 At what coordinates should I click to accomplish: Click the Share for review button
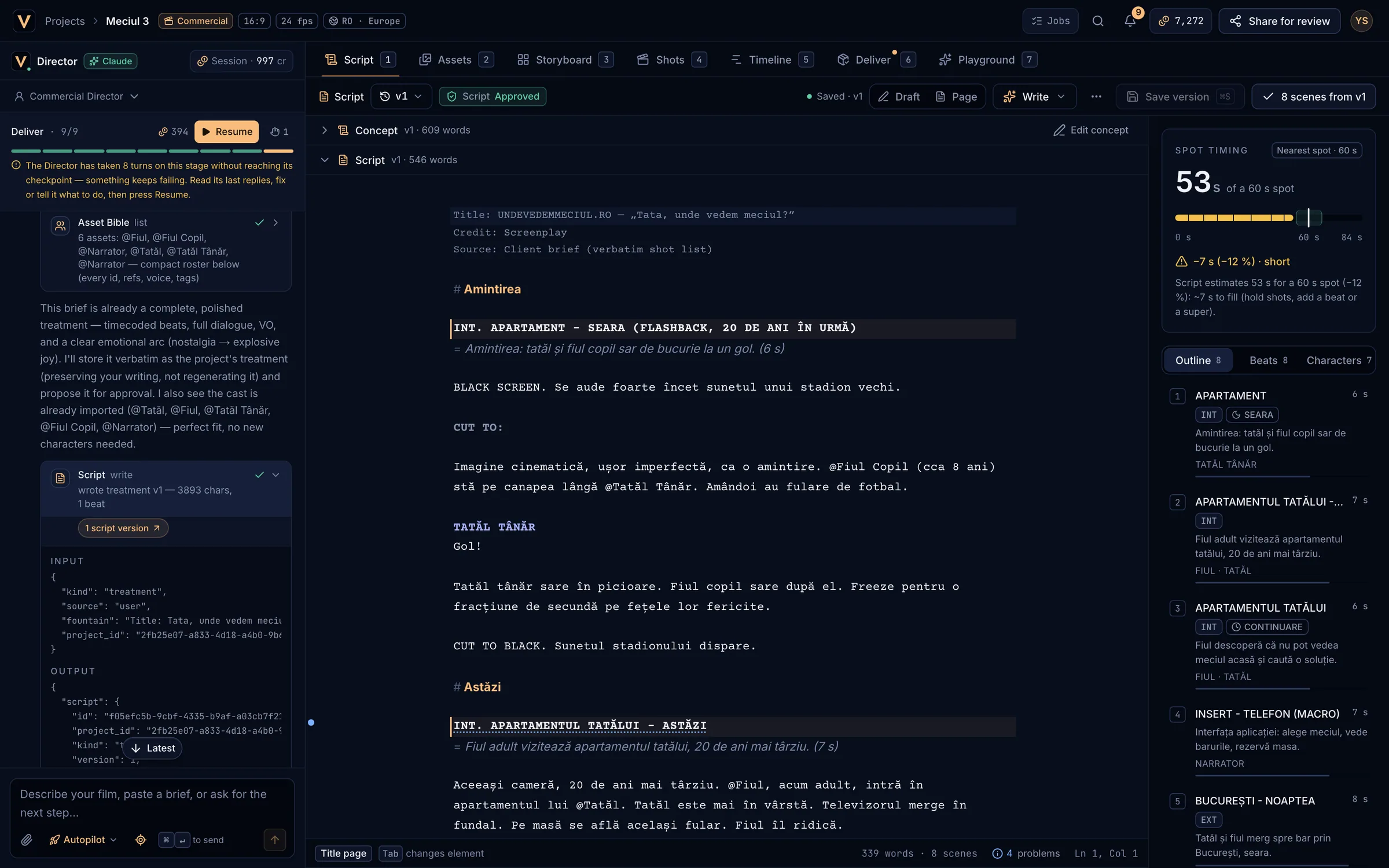pyautogui.click(x=1280, y=21)
